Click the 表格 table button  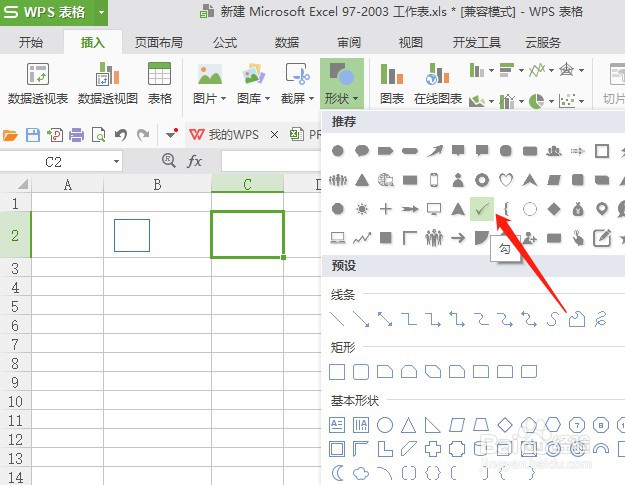[x=159, y=84]
